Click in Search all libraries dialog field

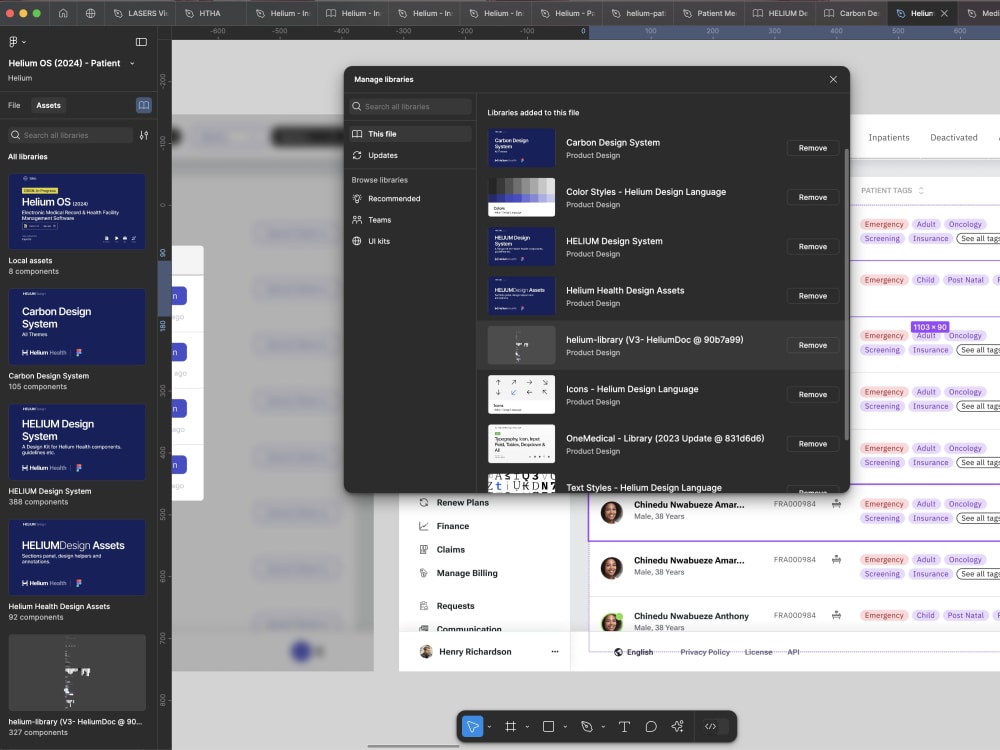coord(411,107)
